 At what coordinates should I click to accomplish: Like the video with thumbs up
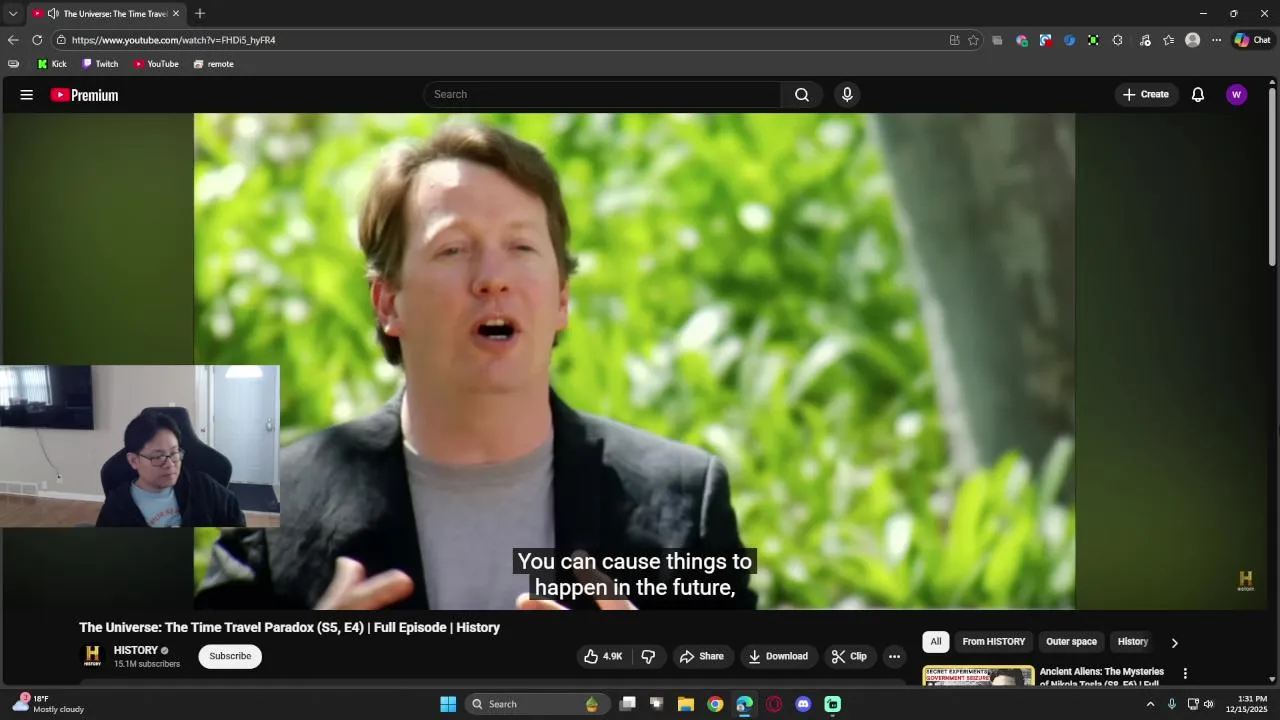(x=604, y=656)
